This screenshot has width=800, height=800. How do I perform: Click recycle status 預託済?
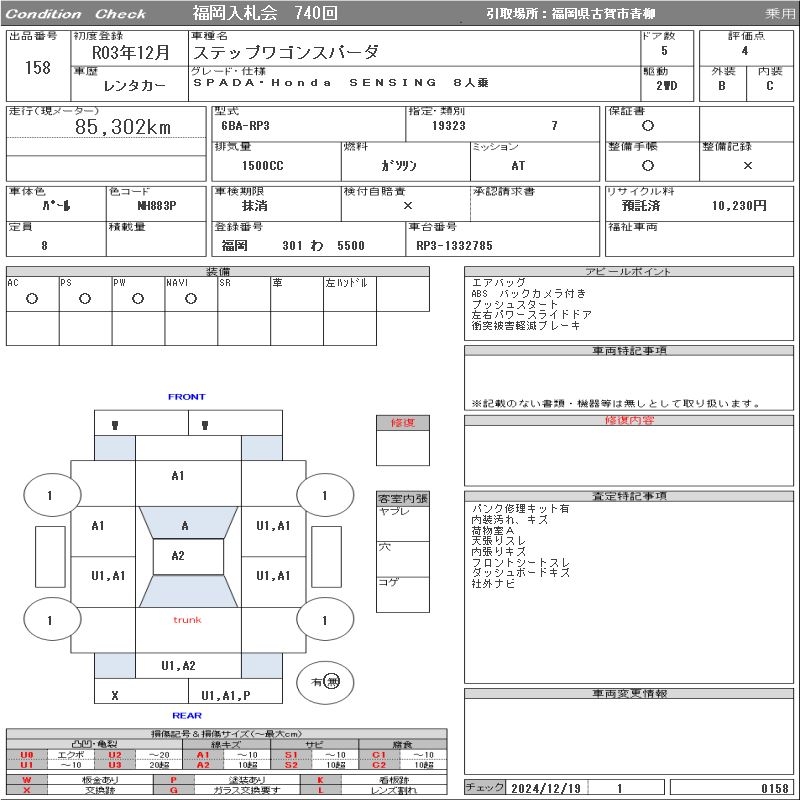641,206
